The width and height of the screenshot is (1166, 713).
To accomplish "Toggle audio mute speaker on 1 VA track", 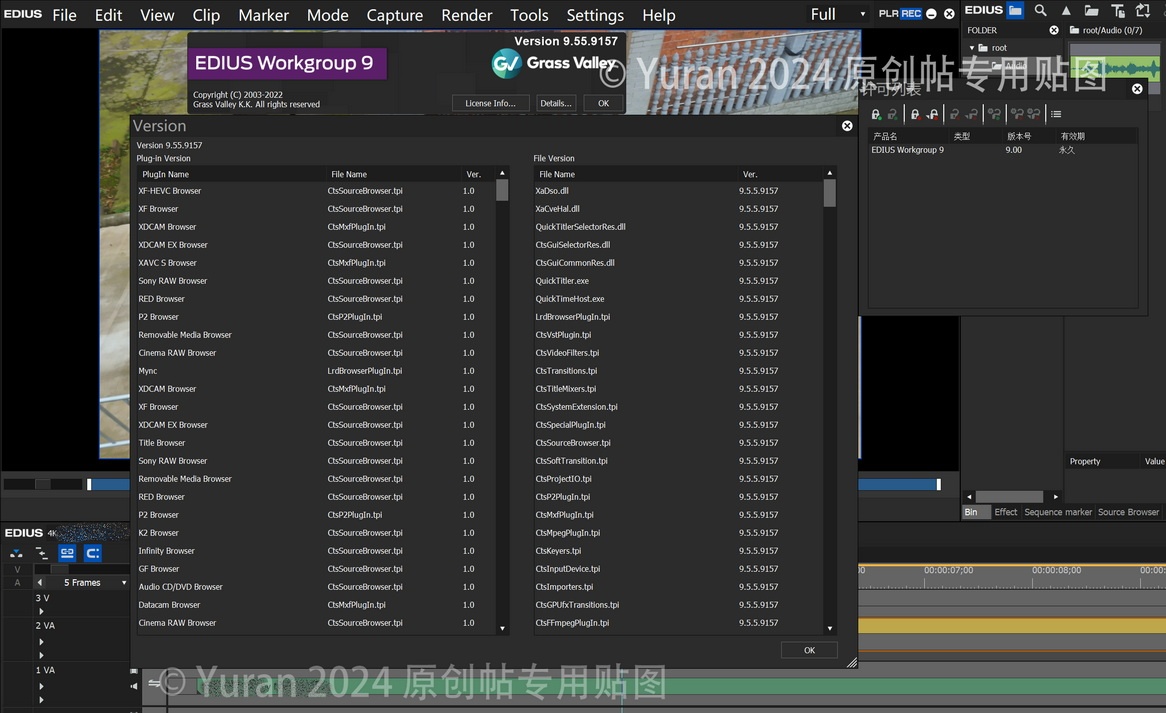I will [134, 686].
